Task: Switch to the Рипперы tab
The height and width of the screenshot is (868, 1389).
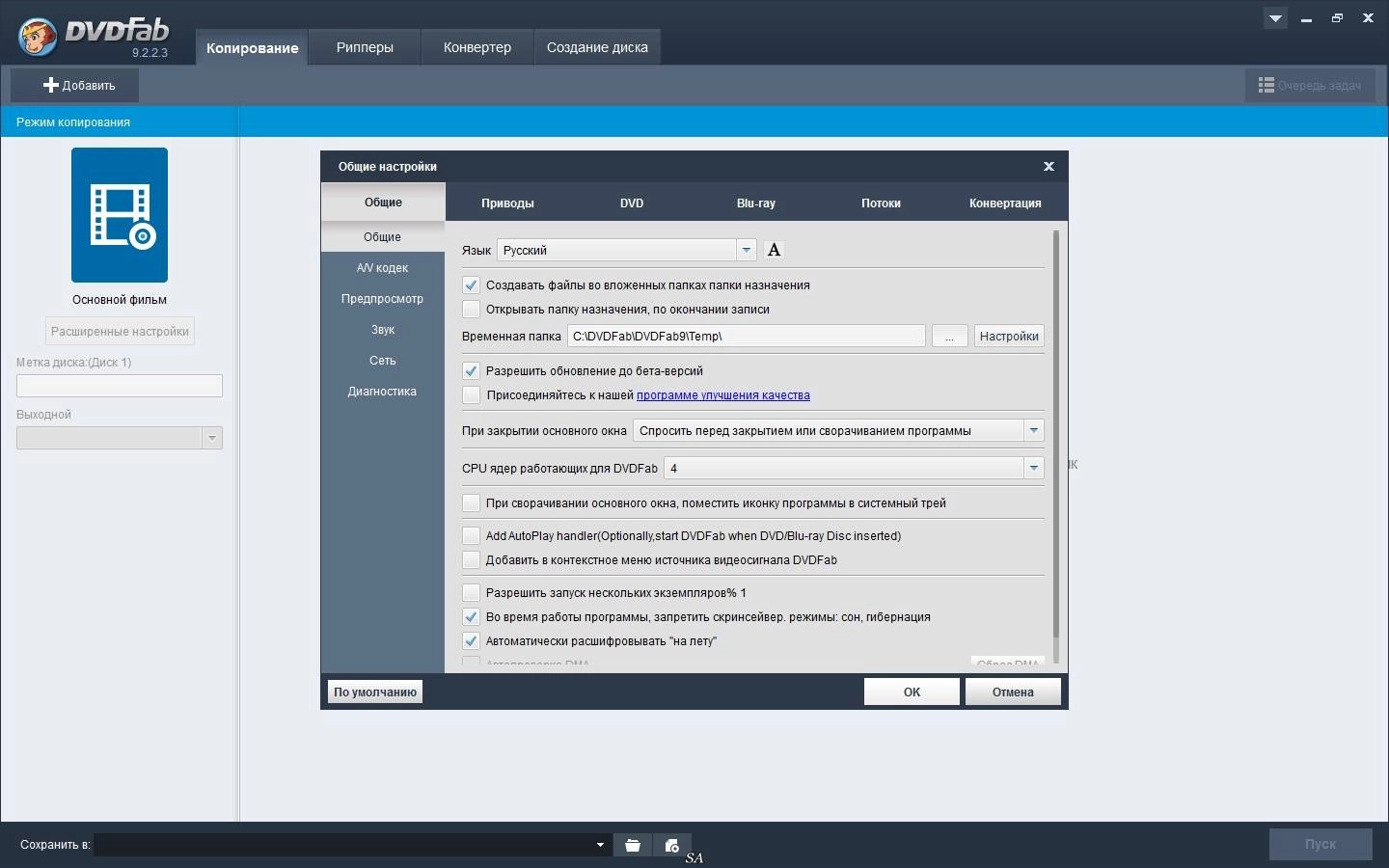Action: [x=365, y=47]
